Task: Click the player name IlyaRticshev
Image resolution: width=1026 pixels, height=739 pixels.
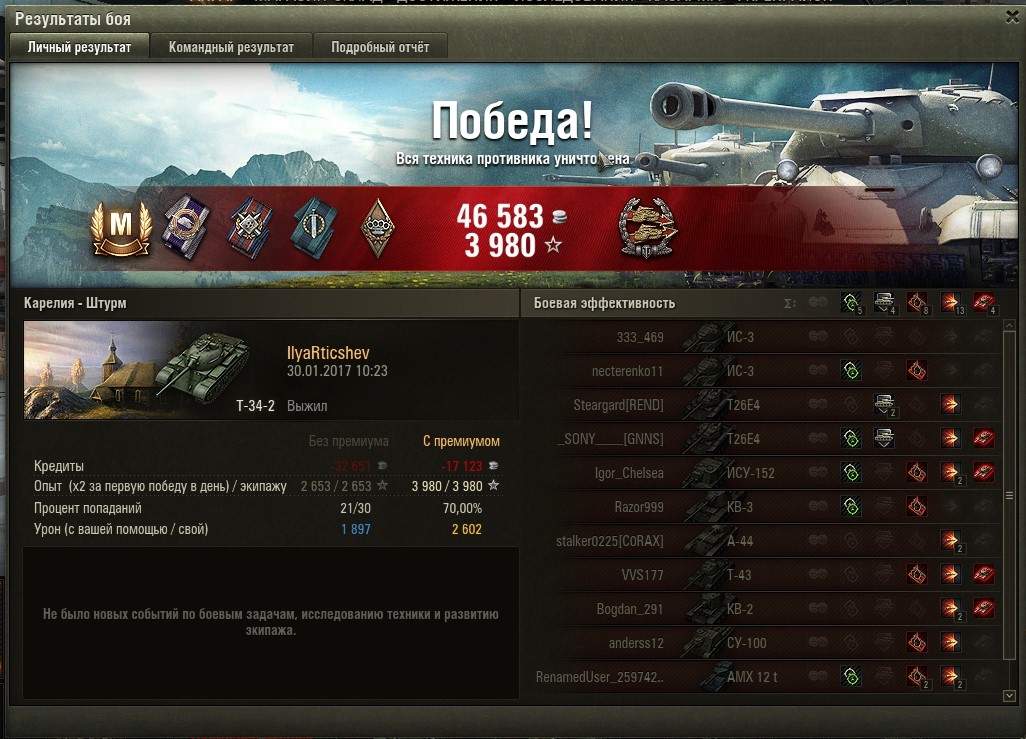Action: tap(328, 353)
